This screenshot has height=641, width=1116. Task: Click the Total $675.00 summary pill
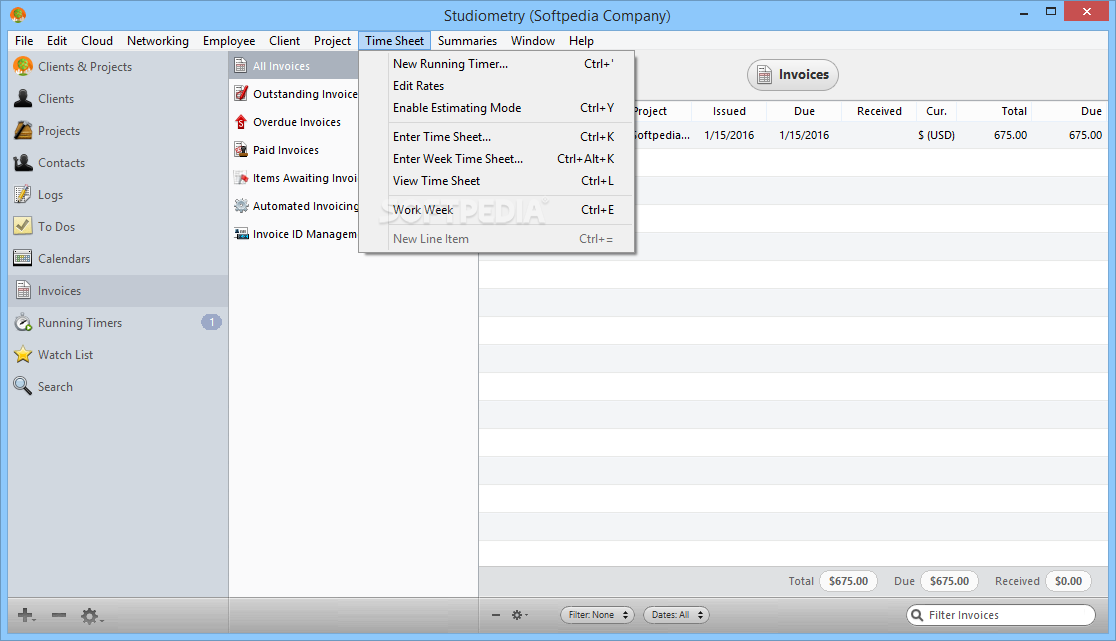click(x=848, y=581)
